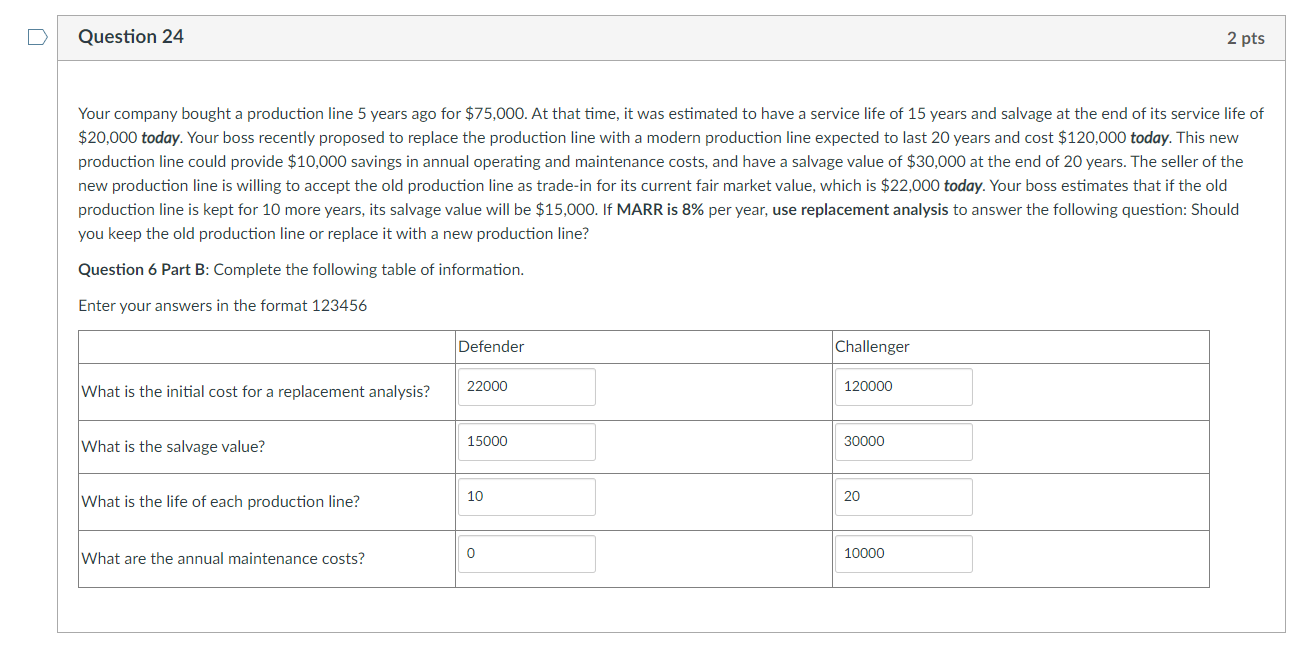The height and width of the screenshot is (650, 1308).
Task: Click the label about life of production line
Action: tap(221, 502)
